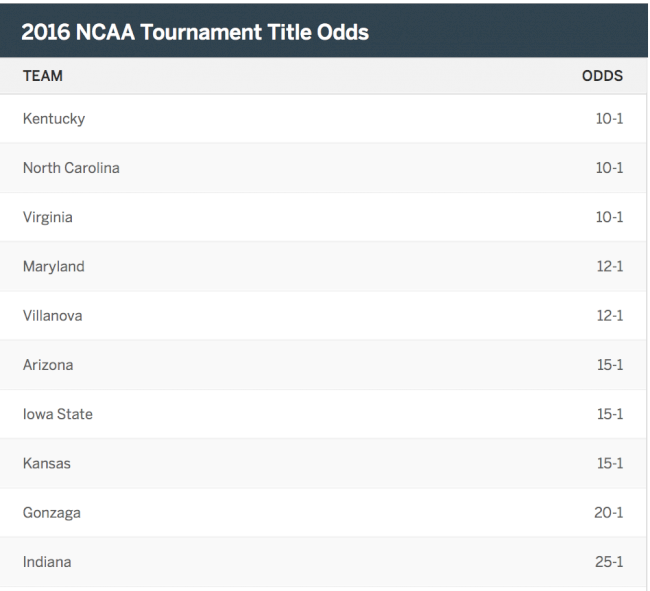Select the North Carolina team name
The height and width of the screenshot is (591, 650).
point(71,168)
